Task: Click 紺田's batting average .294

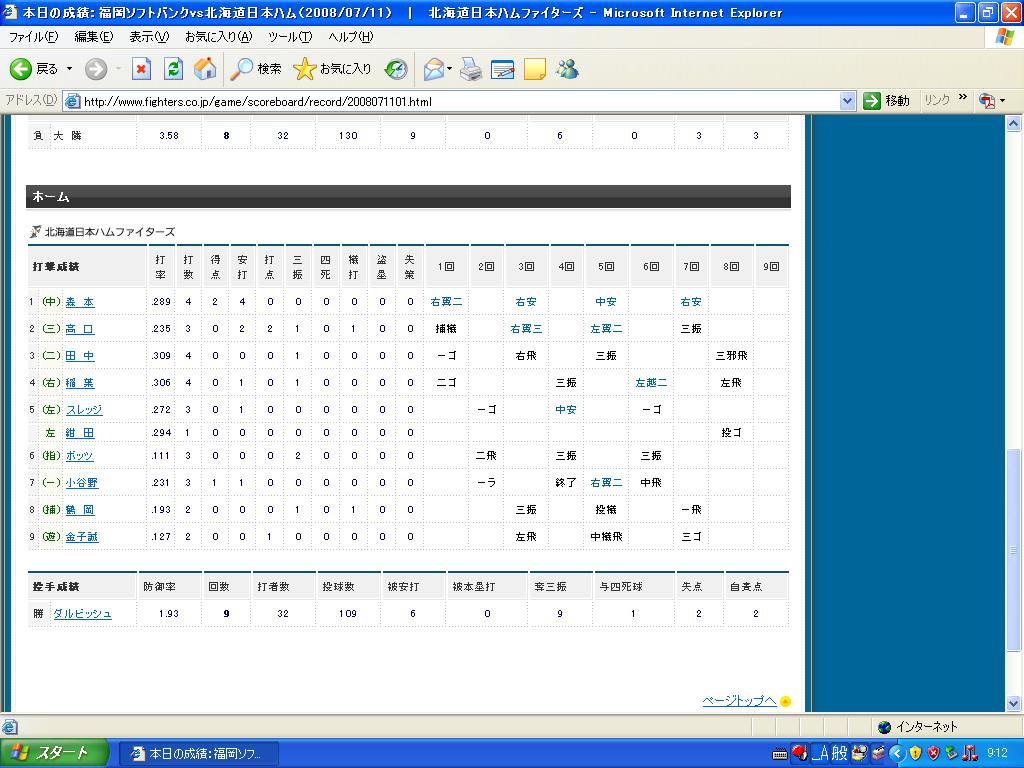Action: tap(161, 432)
